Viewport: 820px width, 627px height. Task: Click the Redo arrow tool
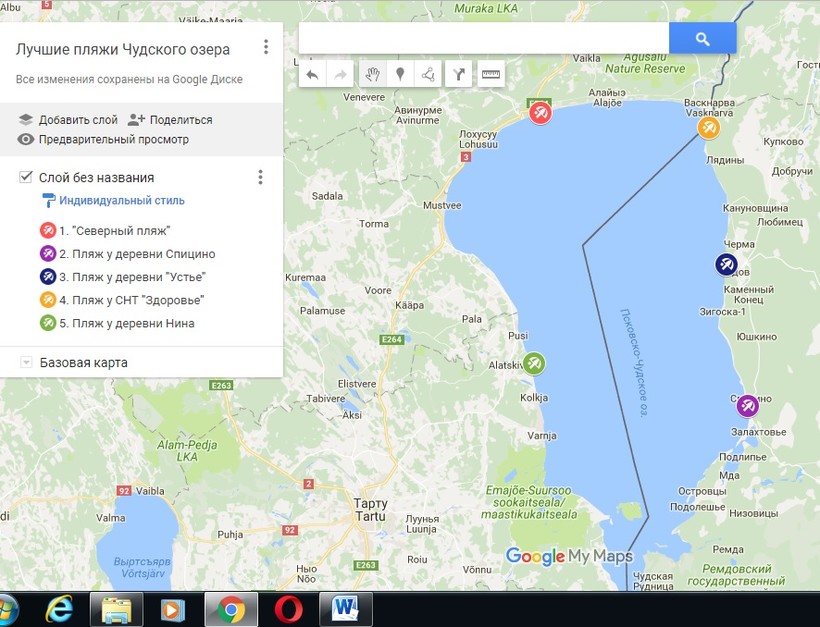(340, 74)
